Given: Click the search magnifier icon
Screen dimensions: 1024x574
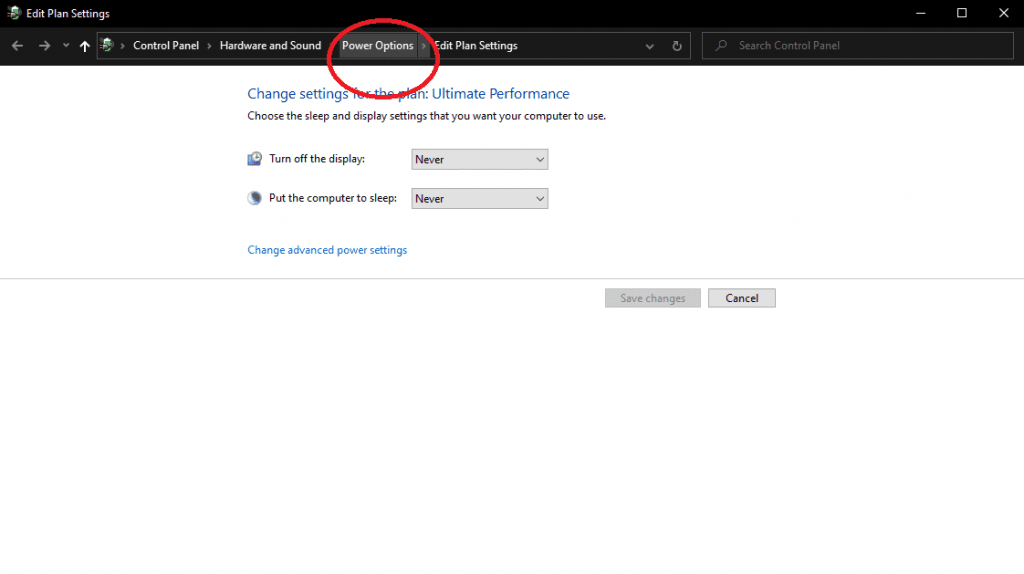Looking at the screenshot, I should (x=721, y=46).
